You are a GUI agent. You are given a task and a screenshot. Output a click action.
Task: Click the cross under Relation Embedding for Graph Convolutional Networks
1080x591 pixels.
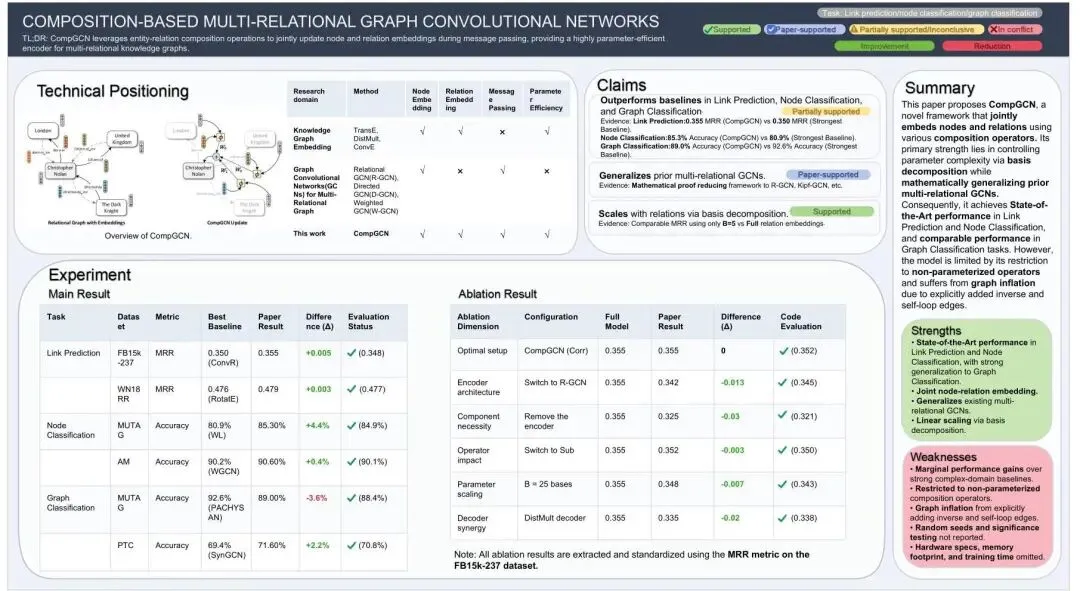(x=460, y=171)
